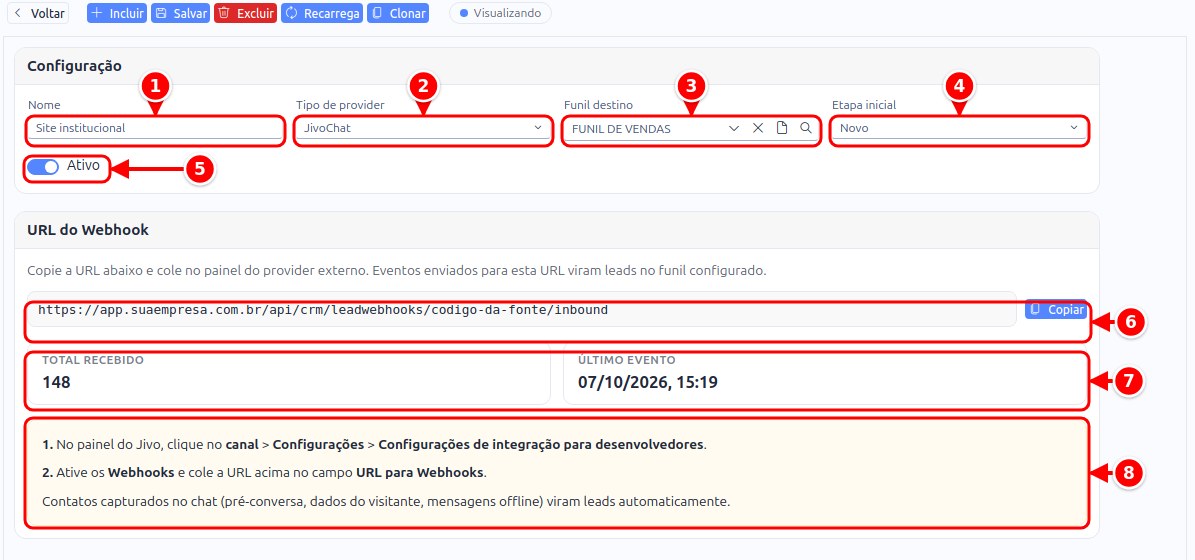Open the Funil destino document icon
1195x560 pixels.
coord(781,129)
